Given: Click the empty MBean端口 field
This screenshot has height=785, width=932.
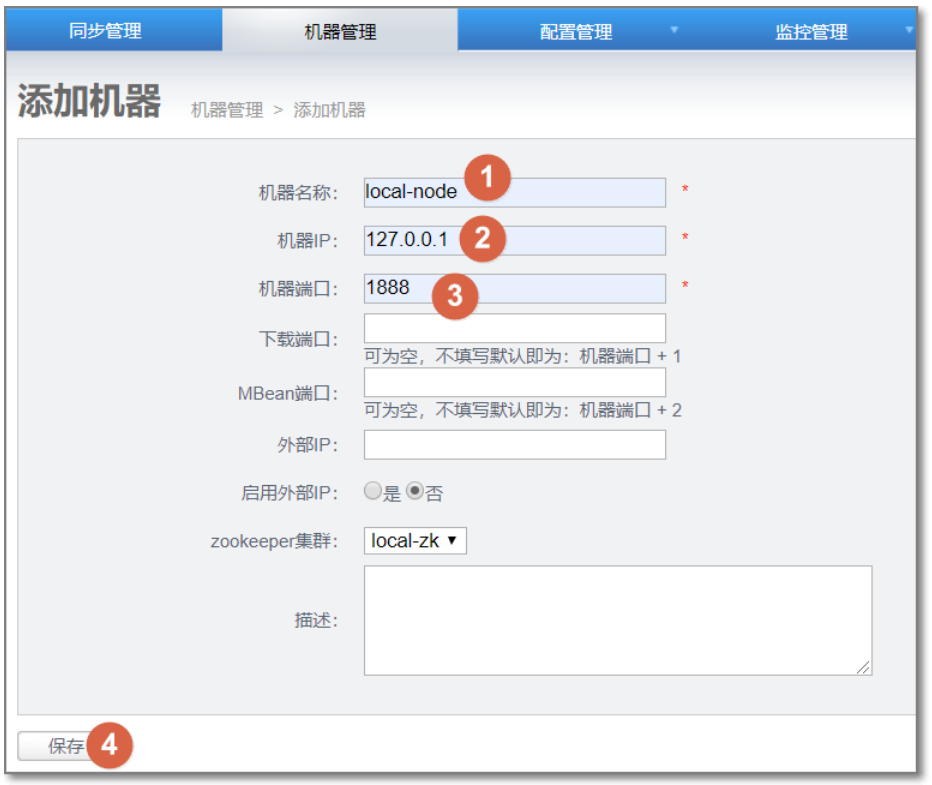Looking at the screenshot, I should coord(515,382).
